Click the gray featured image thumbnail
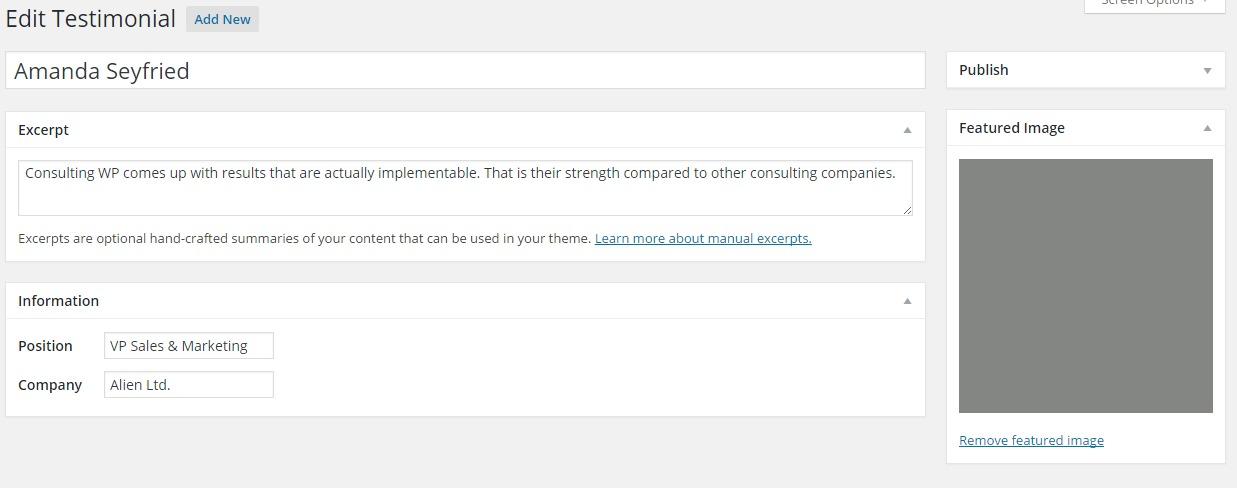Image resolution: width=1237 pixels, height=488 pixels. click(x=1085, y=285)
